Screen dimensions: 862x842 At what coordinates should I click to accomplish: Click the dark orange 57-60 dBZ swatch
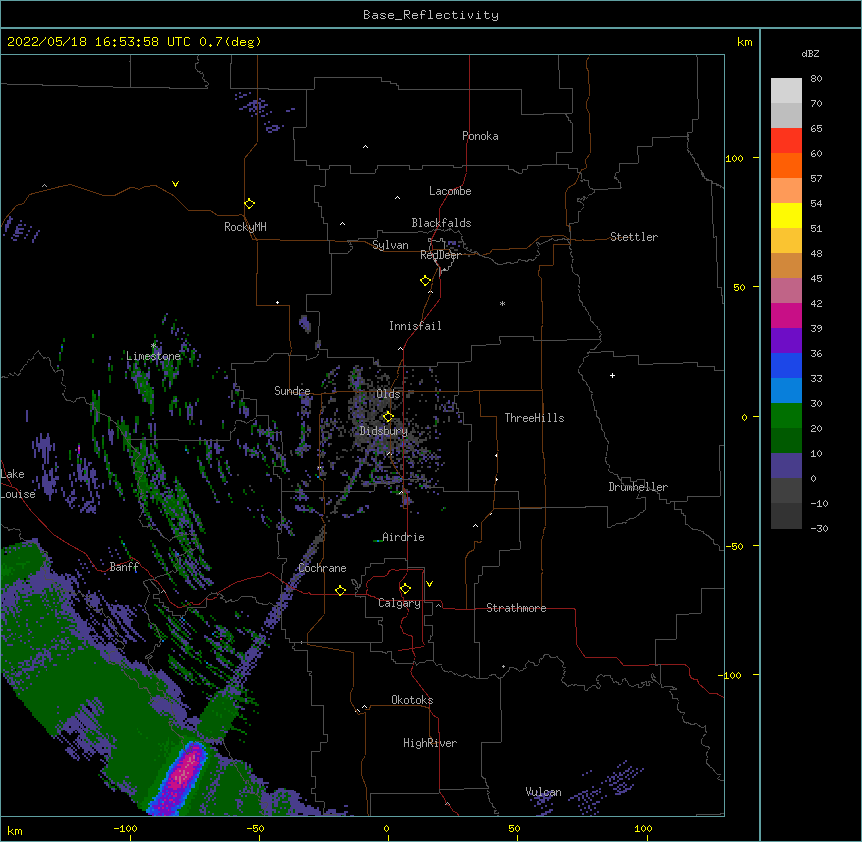click(x=786, y=165)
